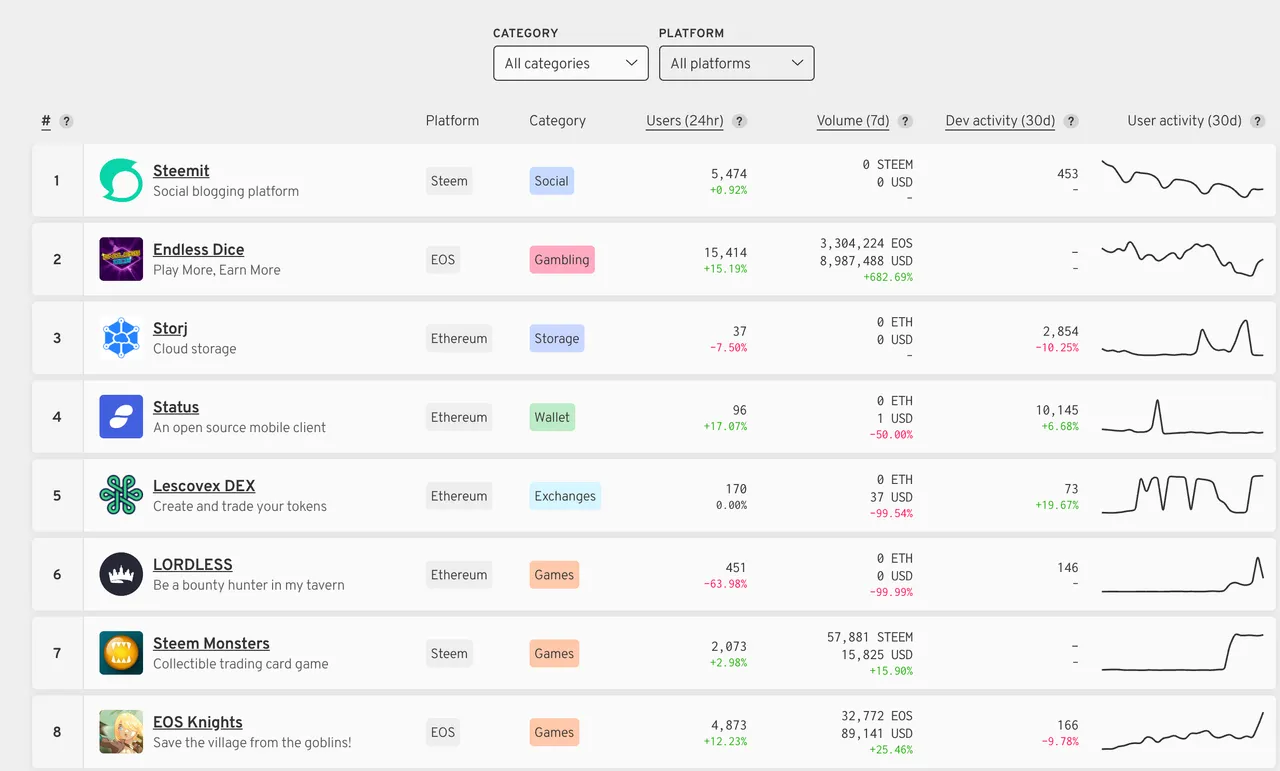The height and width of the screenshot is (771, 1280).
Task: Click help icon beside Volume (7d)
Action: click(x=905, y=121)
